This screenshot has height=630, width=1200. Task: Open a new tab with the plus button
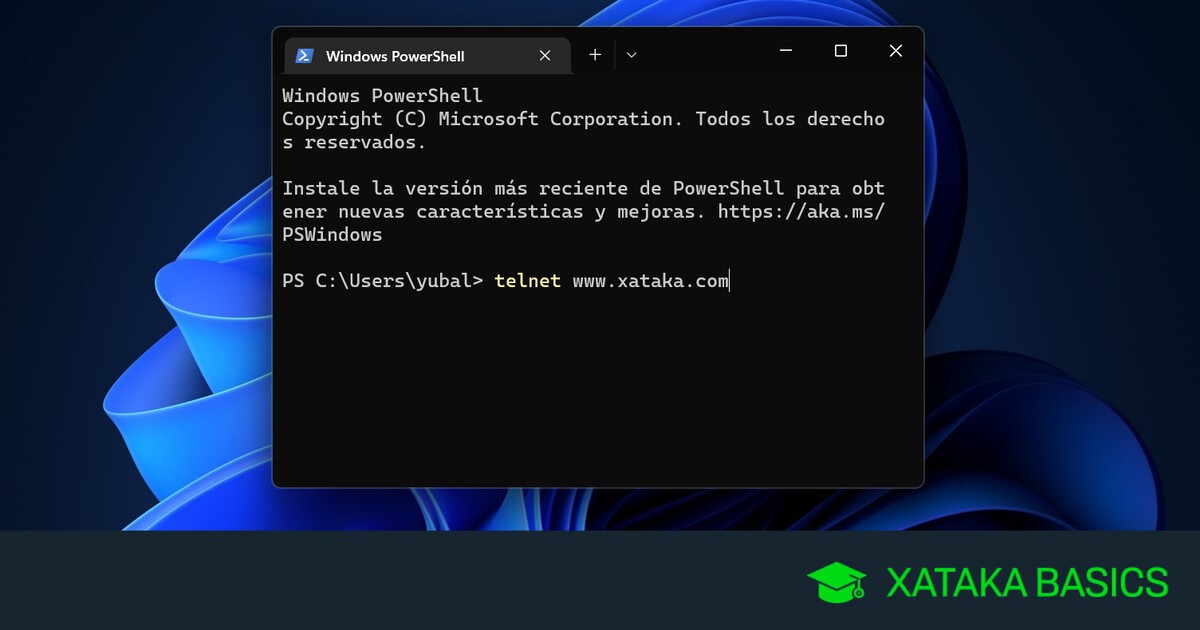click(x=595, y=55)
